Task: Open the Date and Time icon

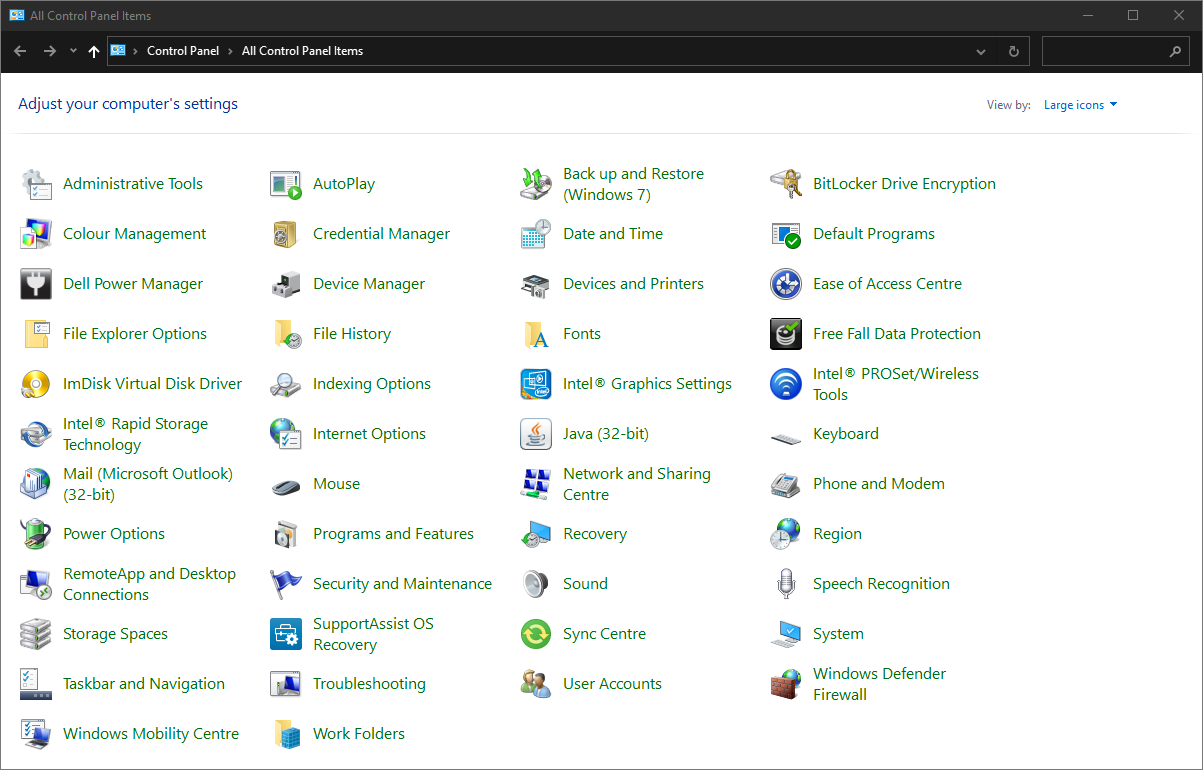Action: [536, 234]
